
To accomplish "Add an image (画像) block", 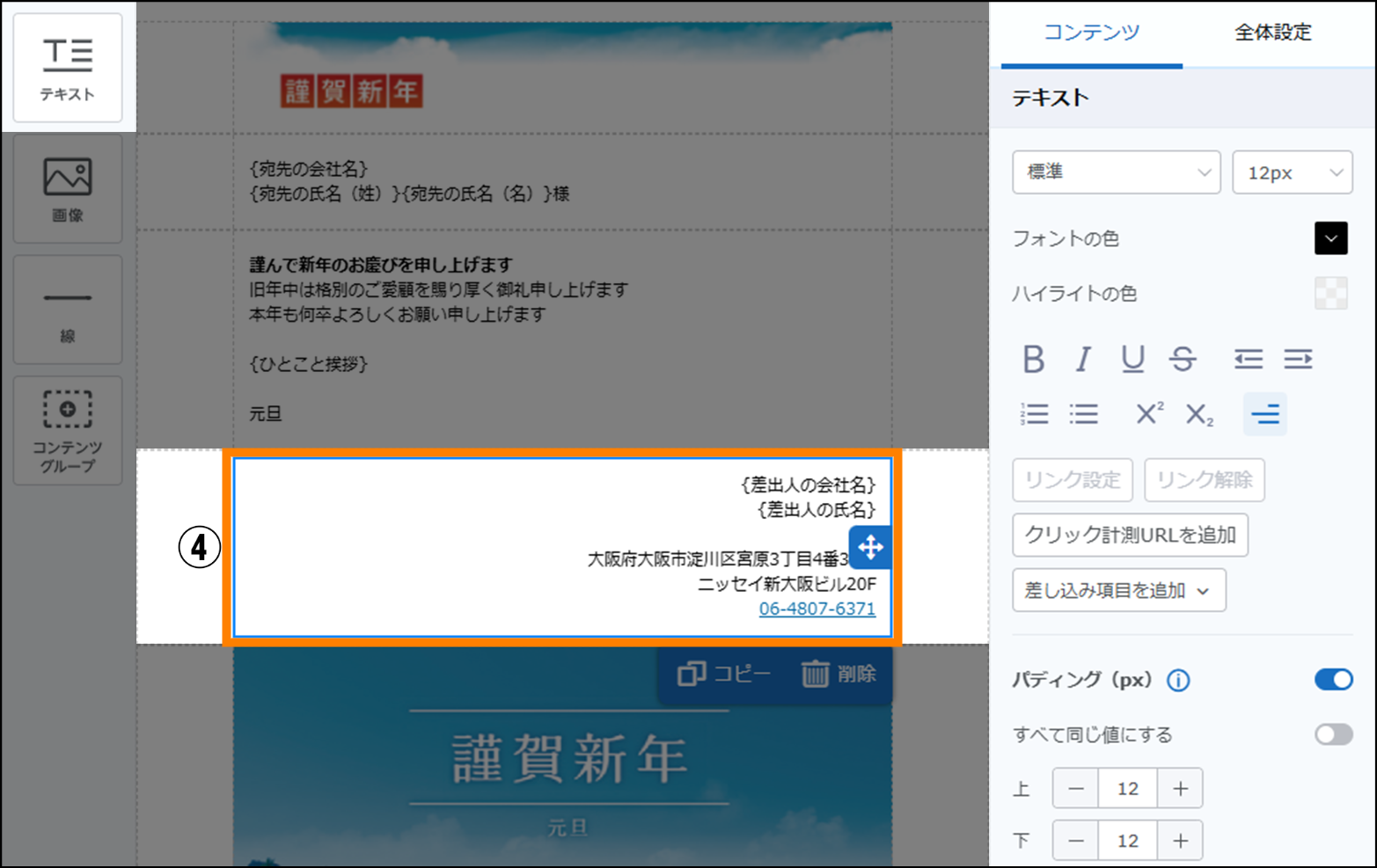I will (68, 189).
